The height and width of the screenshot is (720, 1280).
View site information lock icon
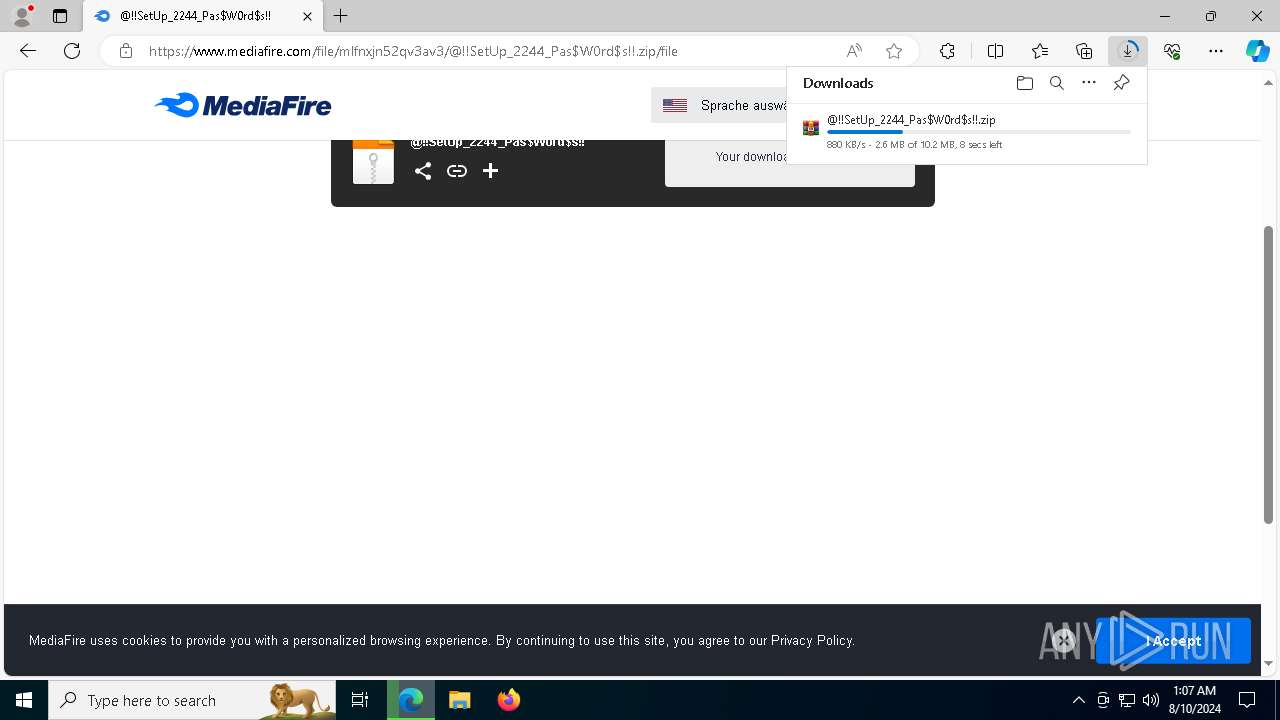[x=125, y=51]
